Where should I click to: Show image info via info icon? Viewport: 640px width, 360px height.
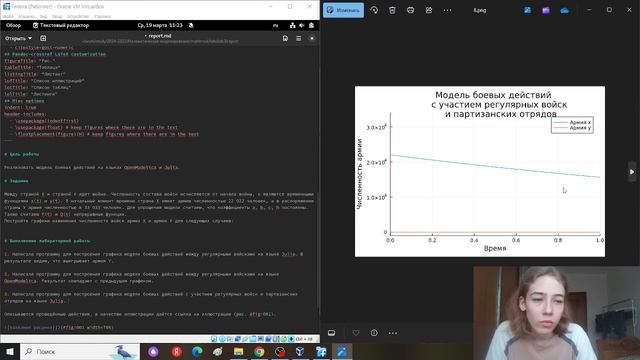coord(374,333)
